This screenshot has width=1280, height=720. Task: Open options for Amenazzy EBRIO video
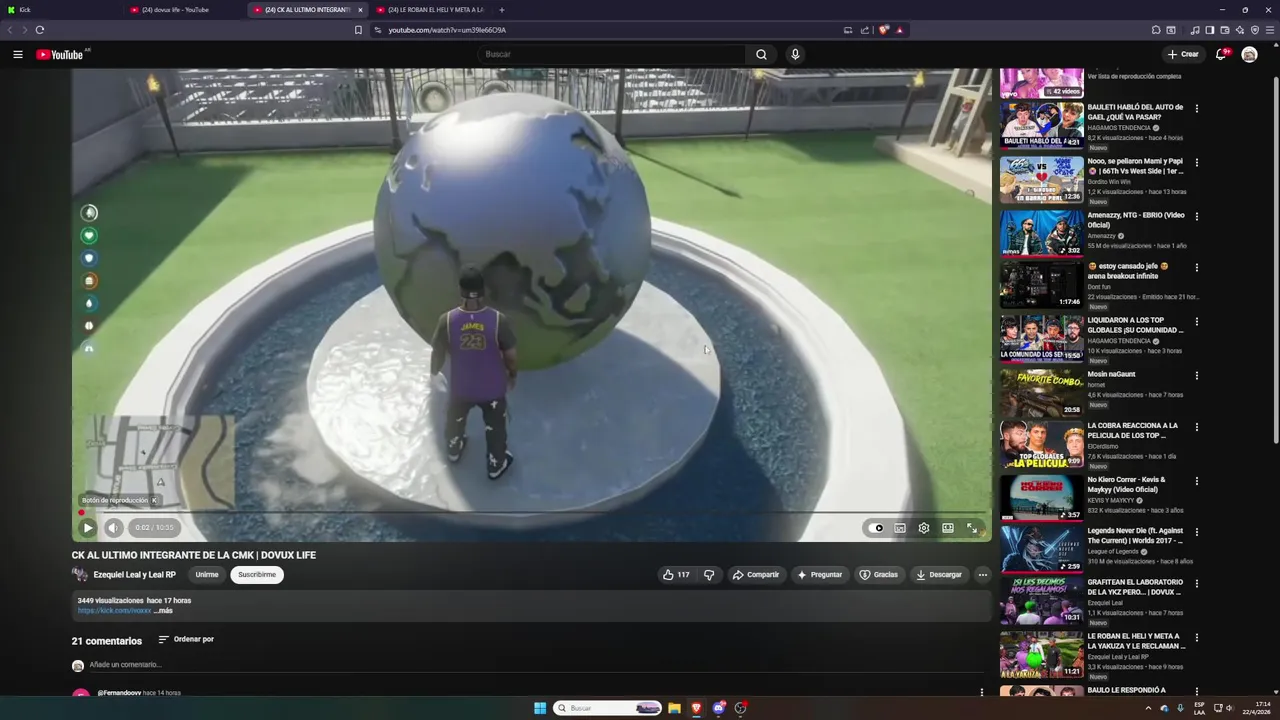(x=1196, y=216)
